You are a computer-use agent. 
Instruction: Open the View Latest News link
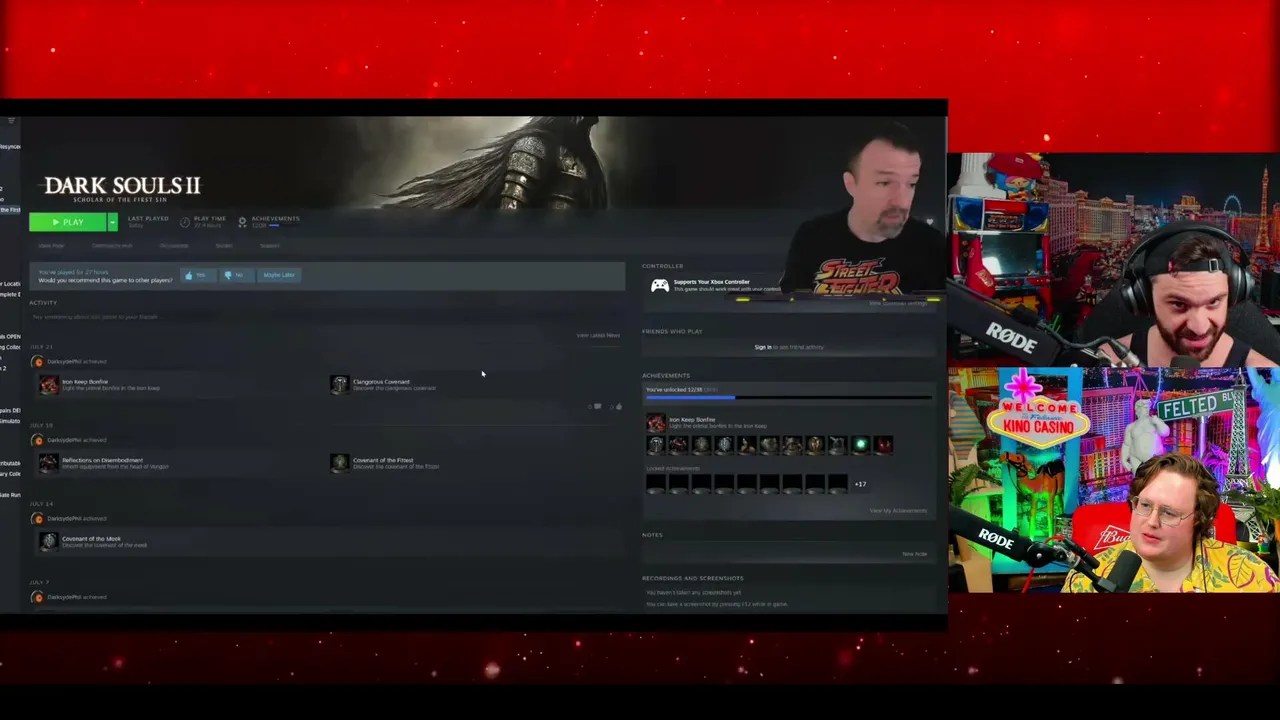[x=598, y=335]
